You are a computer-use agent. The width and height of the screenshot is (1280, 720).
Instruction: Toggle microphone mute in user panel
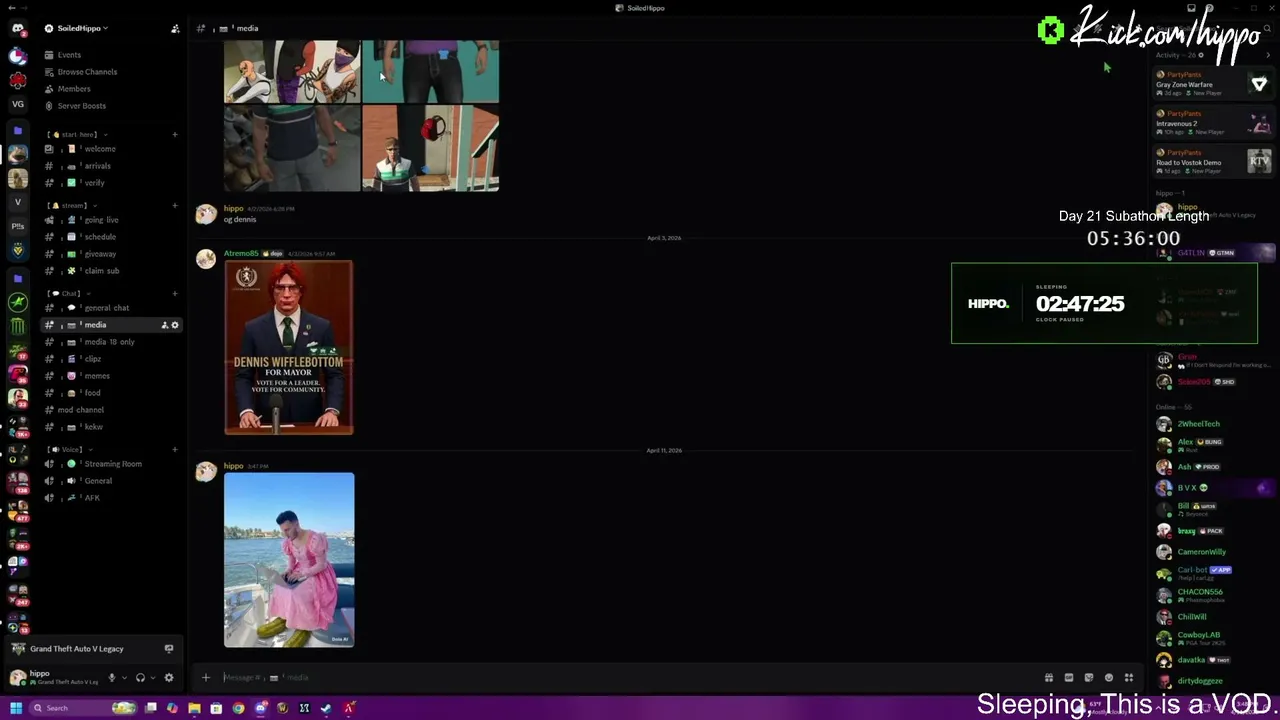111,677
